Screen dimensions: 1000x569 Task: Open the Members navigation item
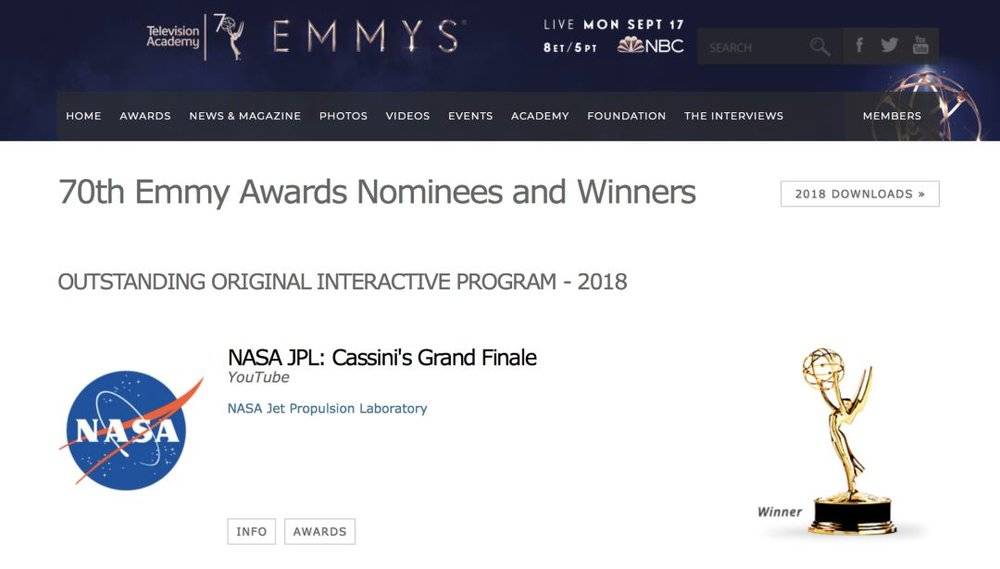[892, 116]
